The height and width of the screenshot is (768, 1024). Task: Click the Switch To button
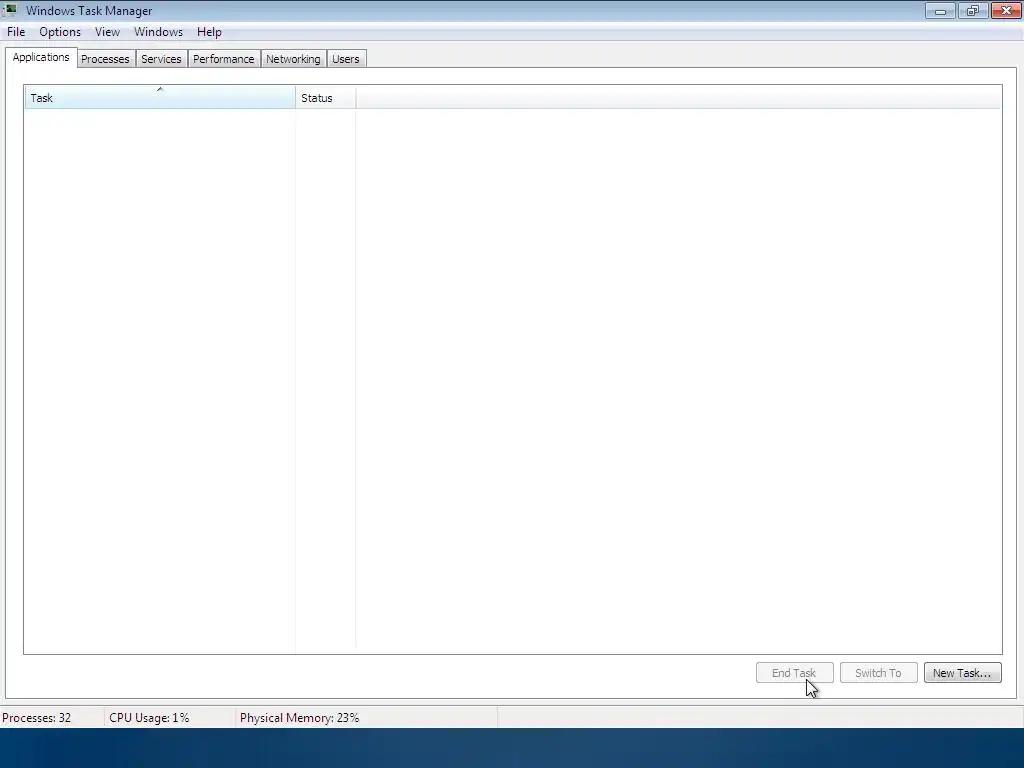click(x=878, y=673)
